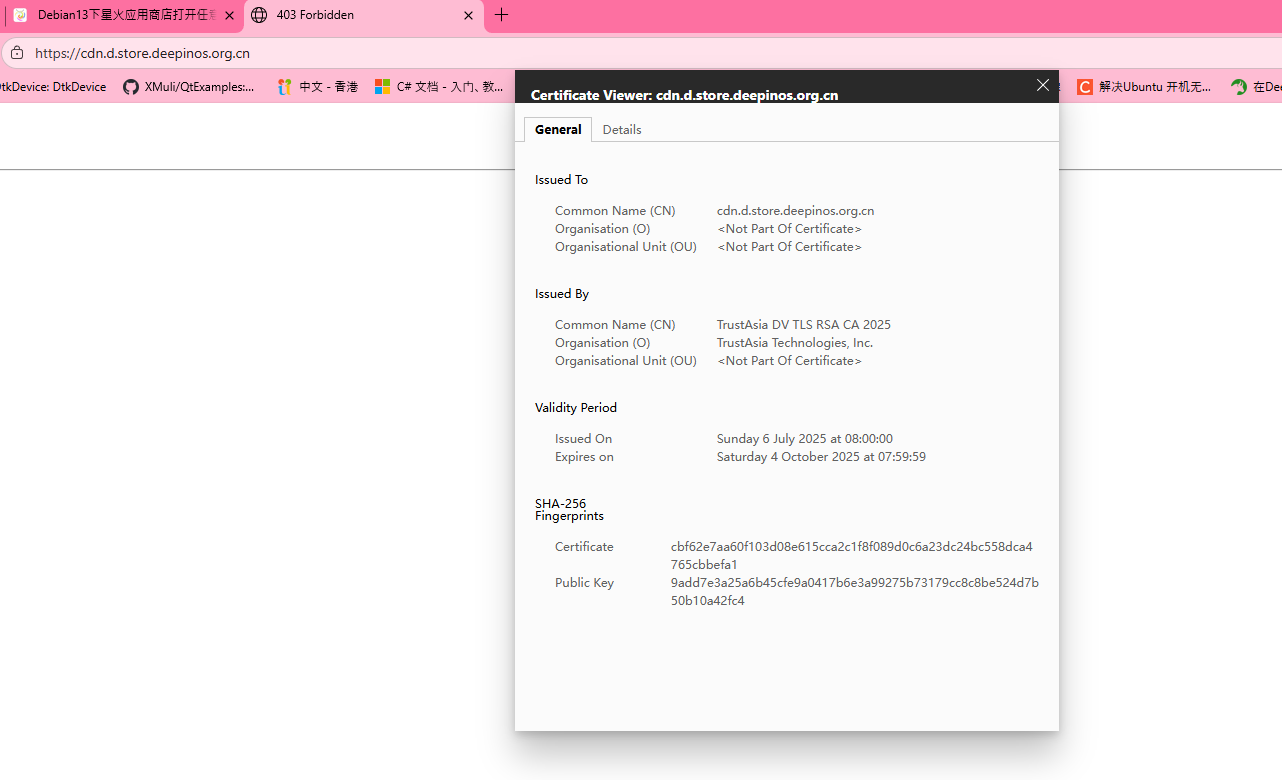Viewport: 1282px width, 780px height.
Task: Switch to the Details tab
Action: click(x=622, y=130)
